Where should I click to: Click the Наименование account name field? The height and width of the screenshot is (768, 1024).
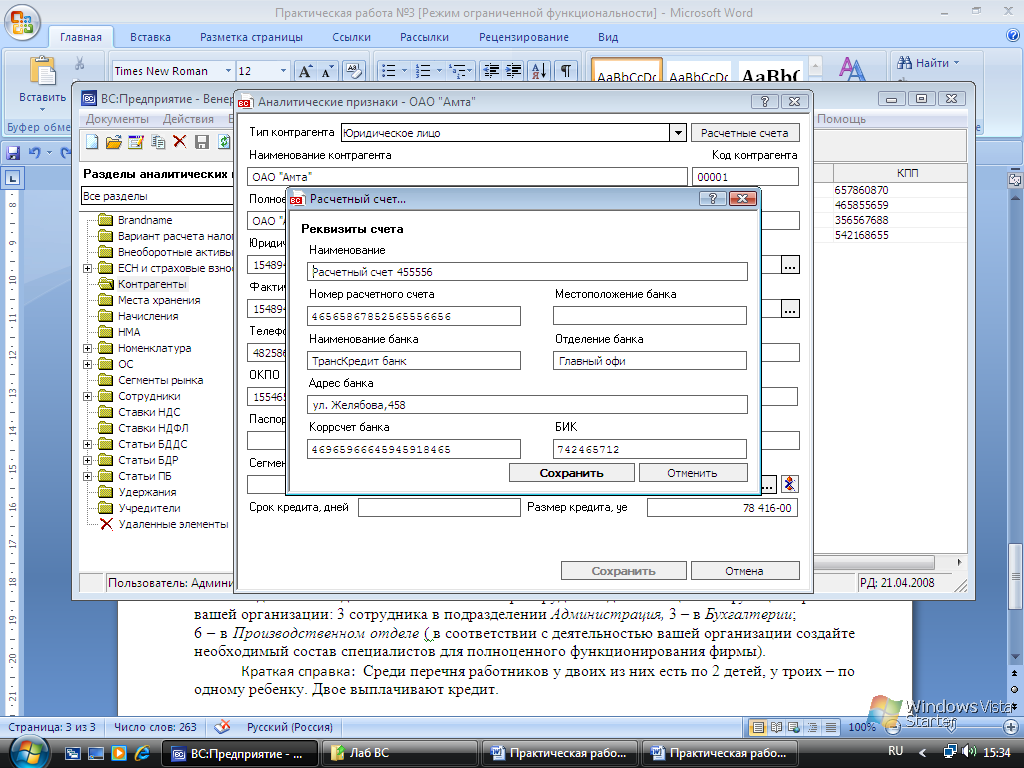click(527, 272)
